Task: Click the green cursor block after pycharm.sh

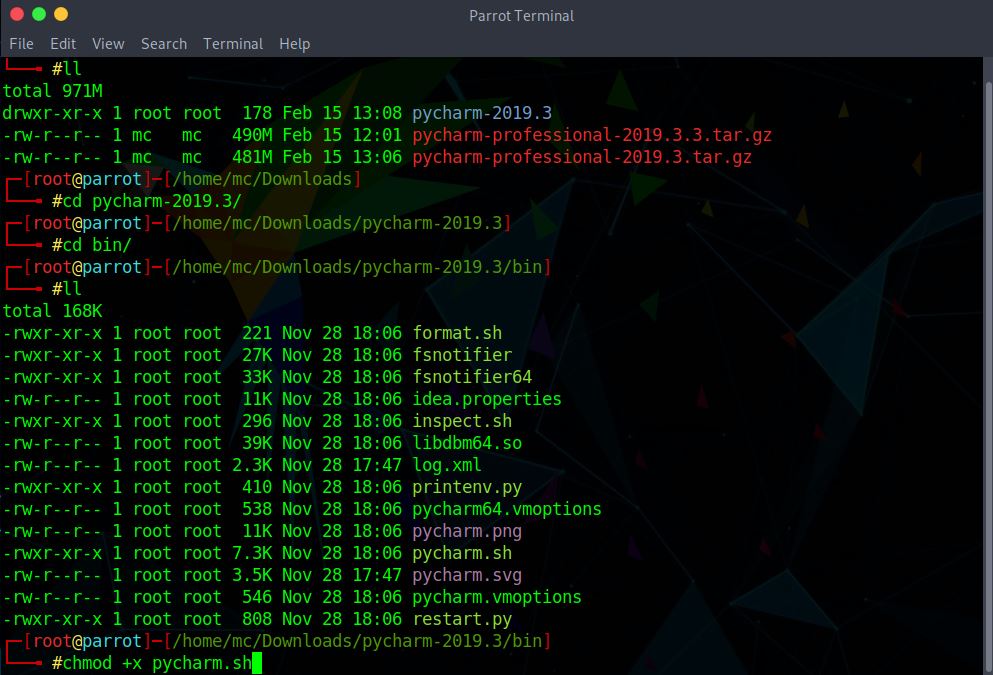Action: (256, 663)
